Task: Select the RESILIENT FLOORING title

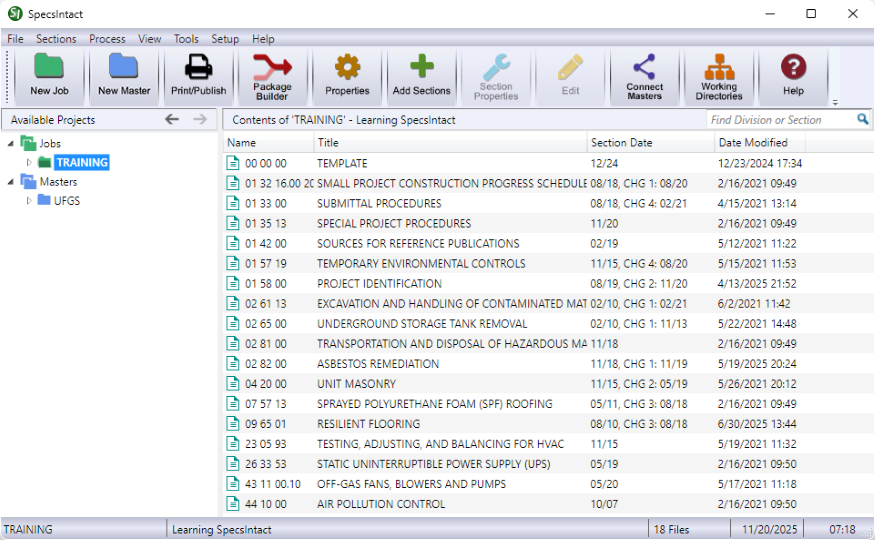Action: (x=368, y=425)
